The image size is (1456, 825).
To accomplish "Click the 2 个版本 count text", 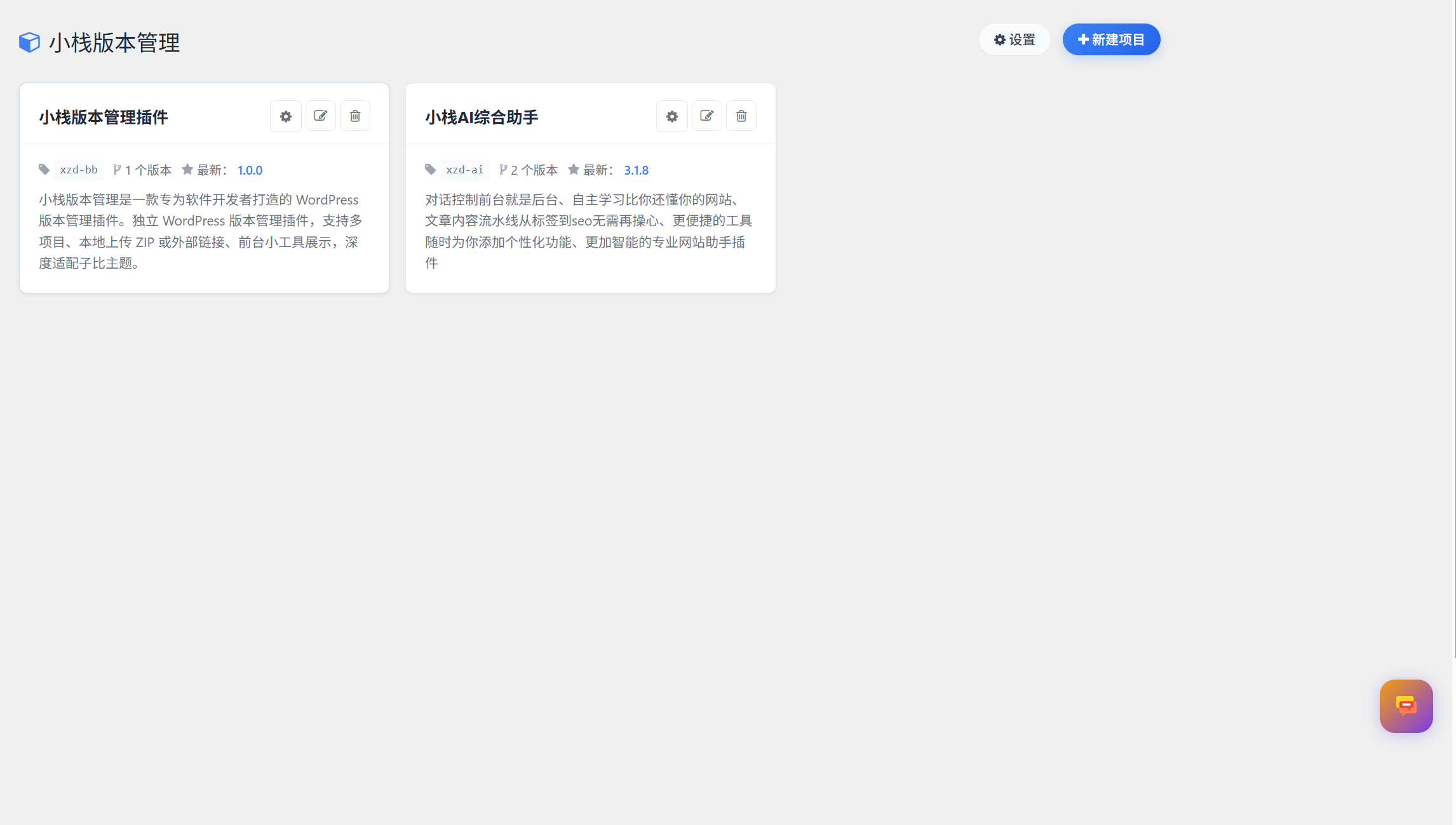I will click(x=534, y=170).
